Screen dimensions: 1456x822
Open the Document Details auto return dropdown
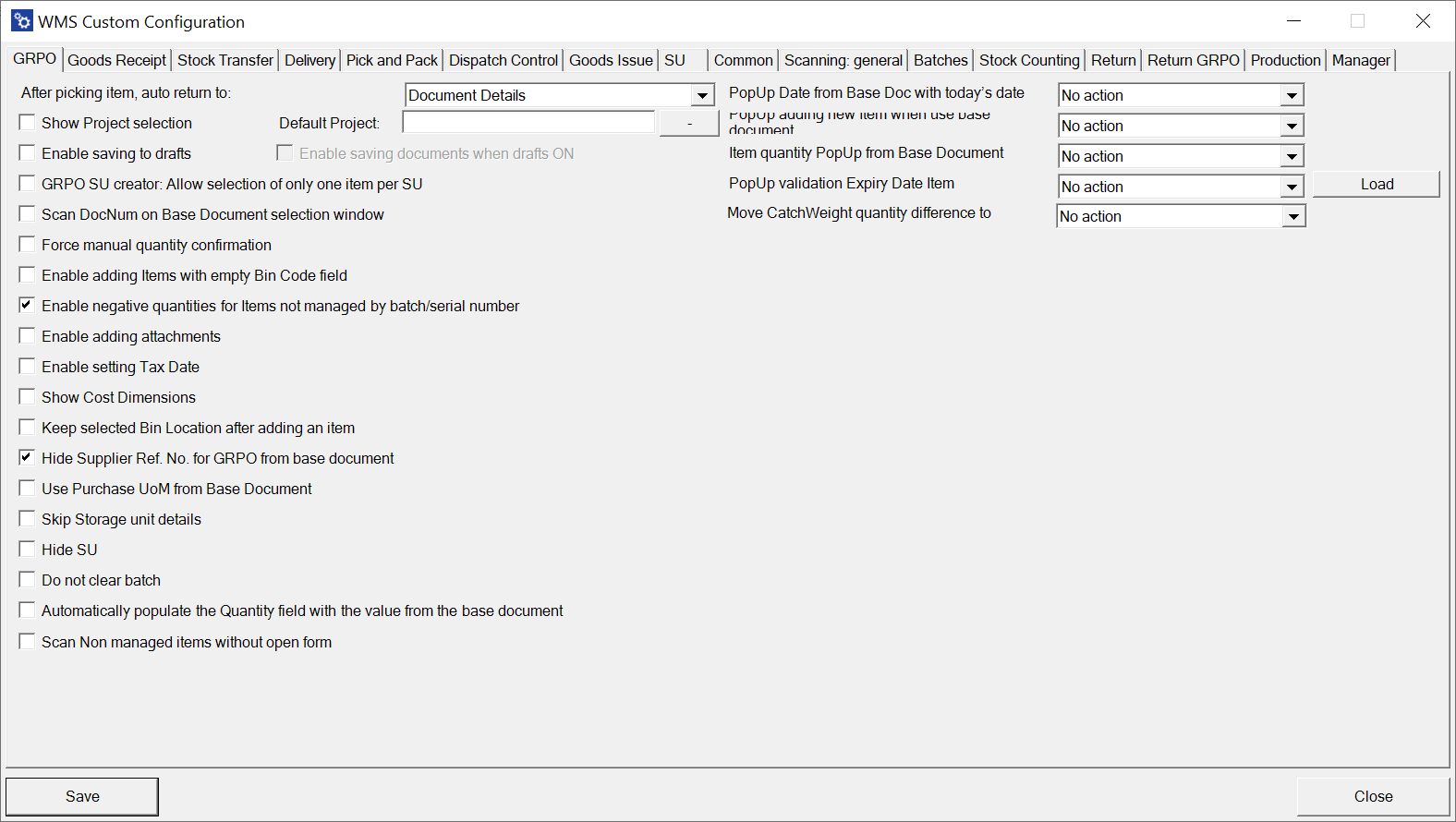[x=702, y=95]
